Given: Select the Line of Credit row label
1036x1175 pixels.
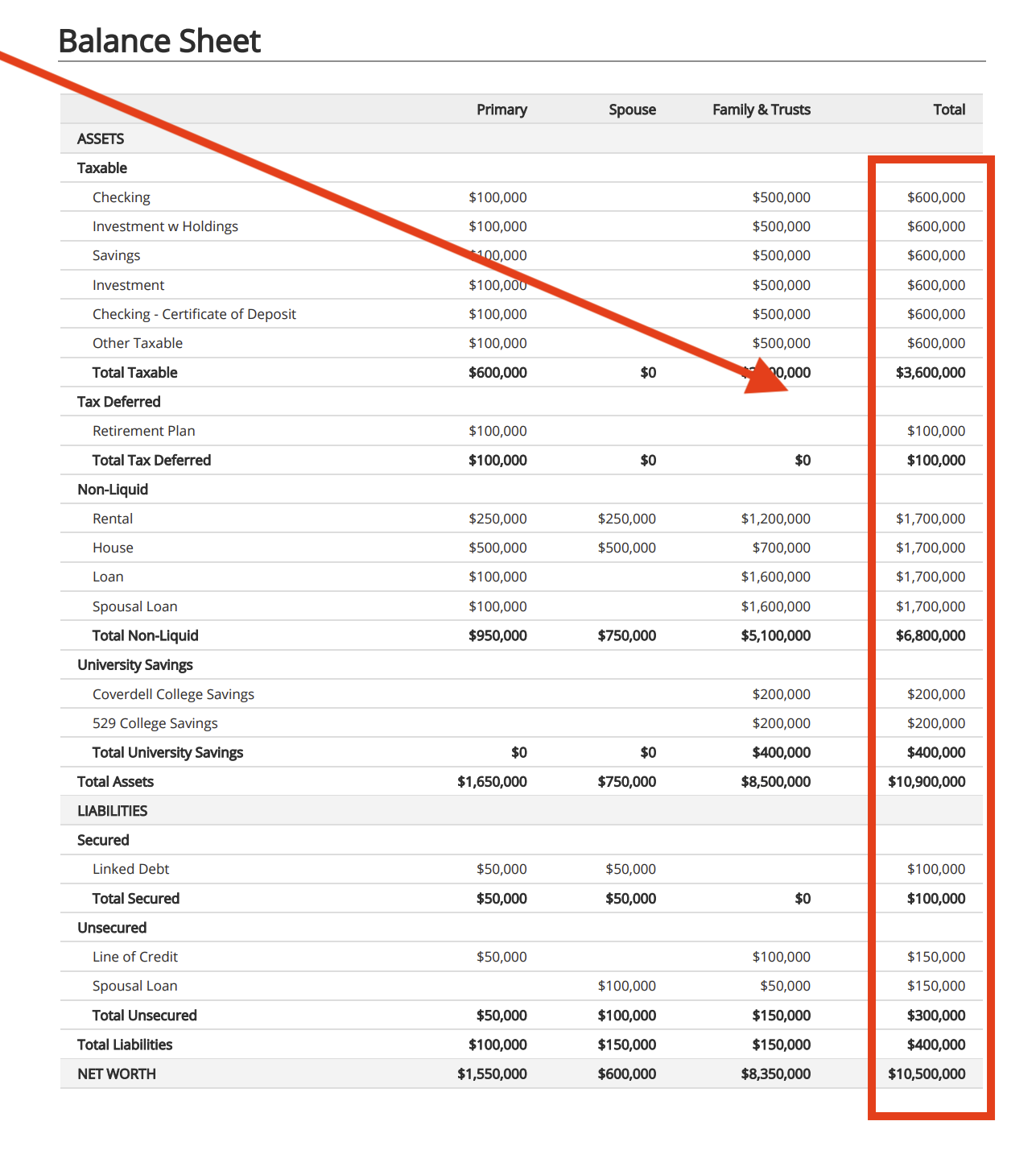Looking at the screenshot, I should [x=134, y=957].
